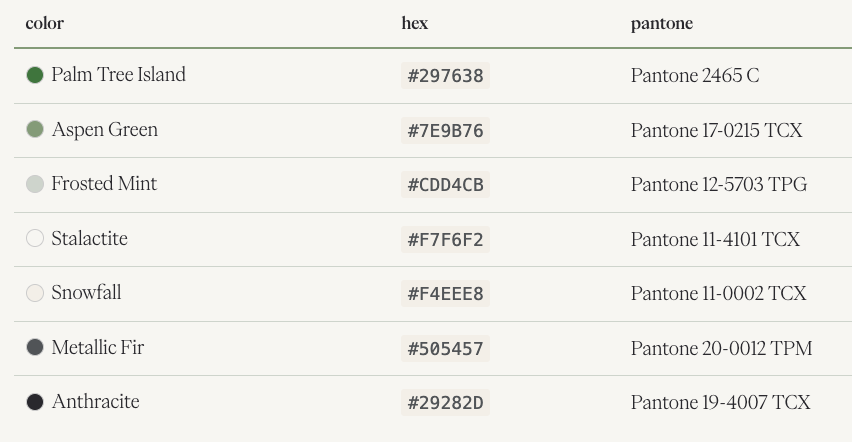Click the Stalactite color swatch

[x=35, y=238]
